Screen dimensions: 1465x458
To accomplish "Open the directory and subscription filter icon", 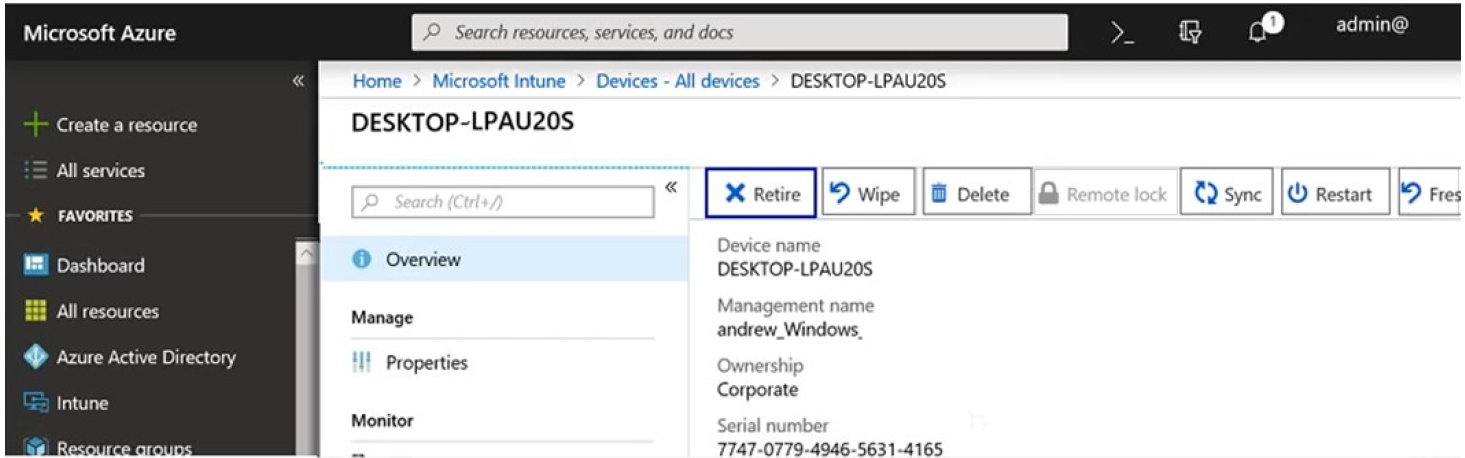I will point(1190,33).
